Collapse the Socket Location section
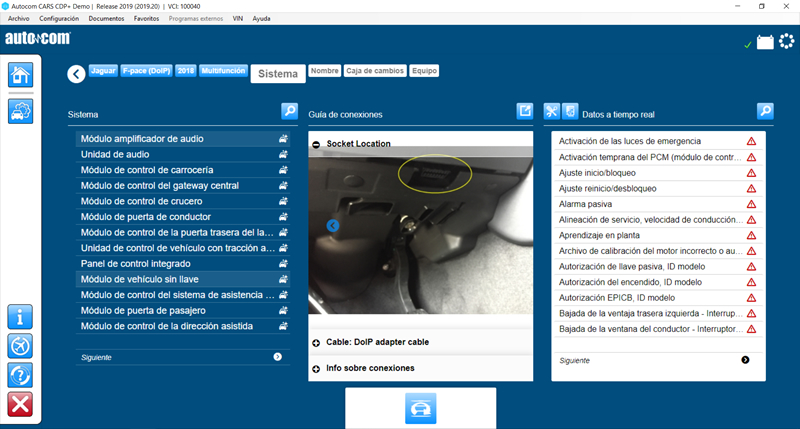Image resolution: width=800 pixels, height=429 pixels. 316,145
